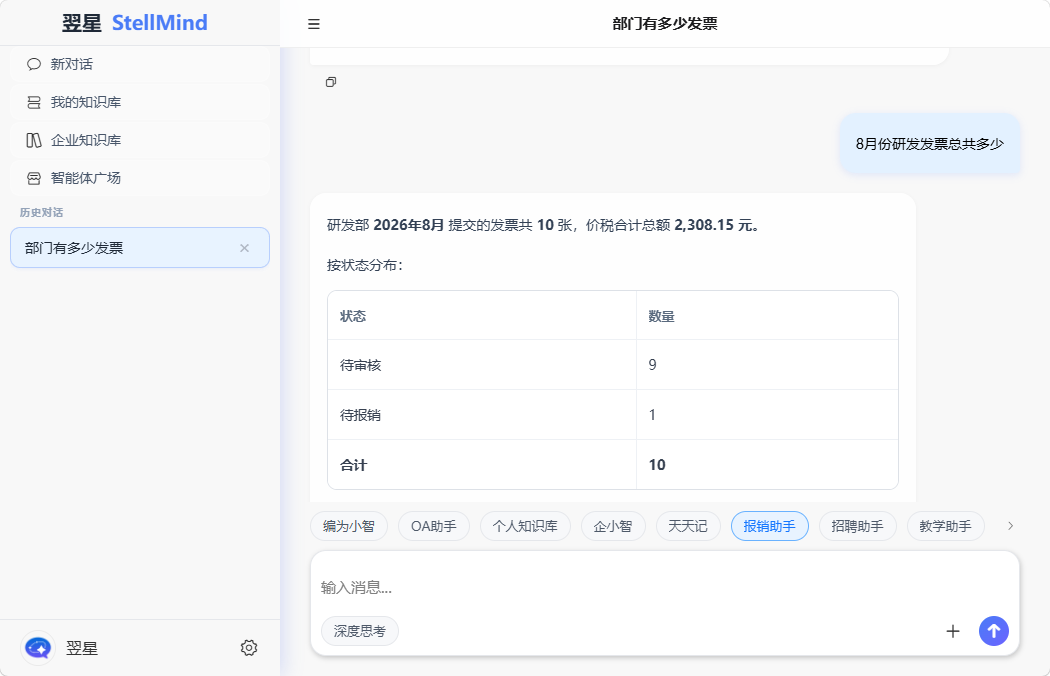Click the 翌星 StellMind logo title

pos(135,23)
